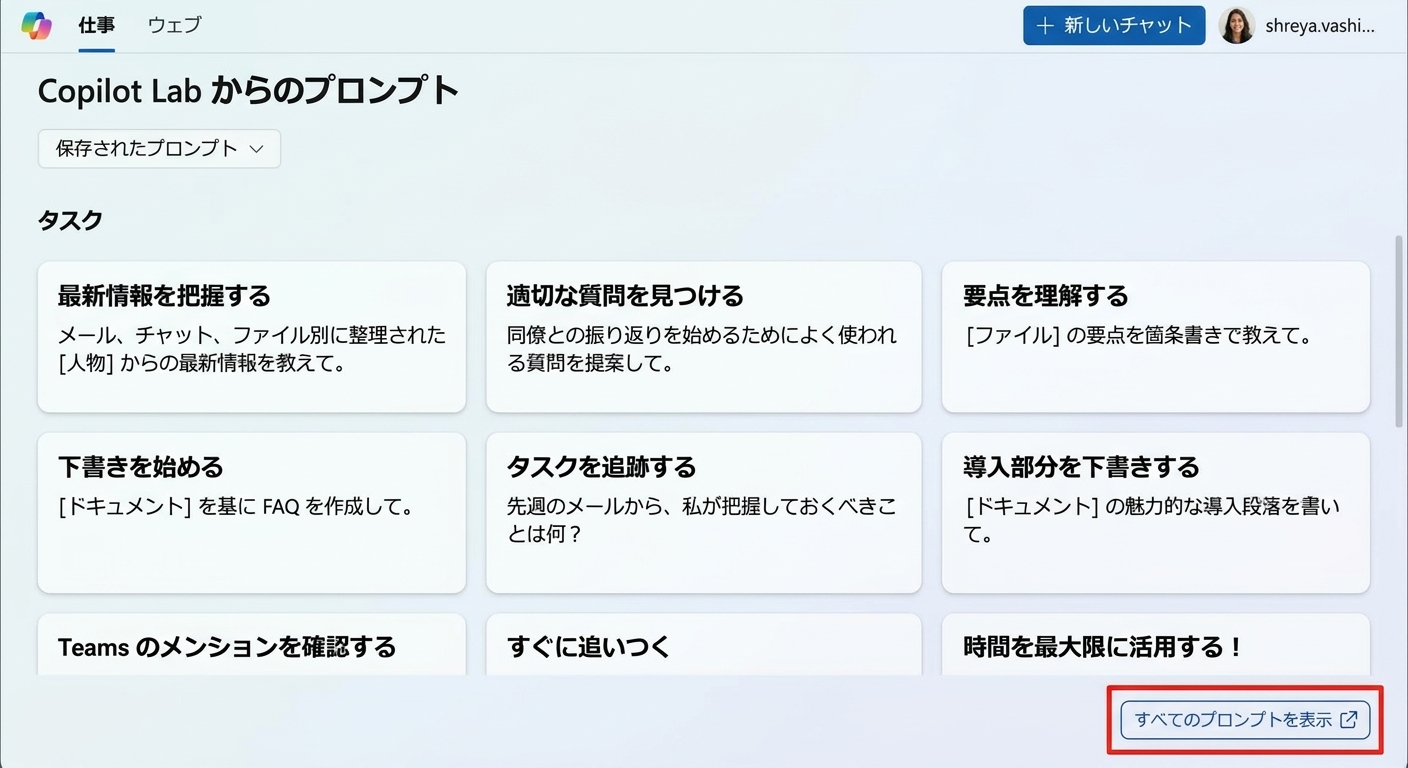Click the タスク section heading
The width and height of the screenshot is (1408, 768).
click(70, 221)
